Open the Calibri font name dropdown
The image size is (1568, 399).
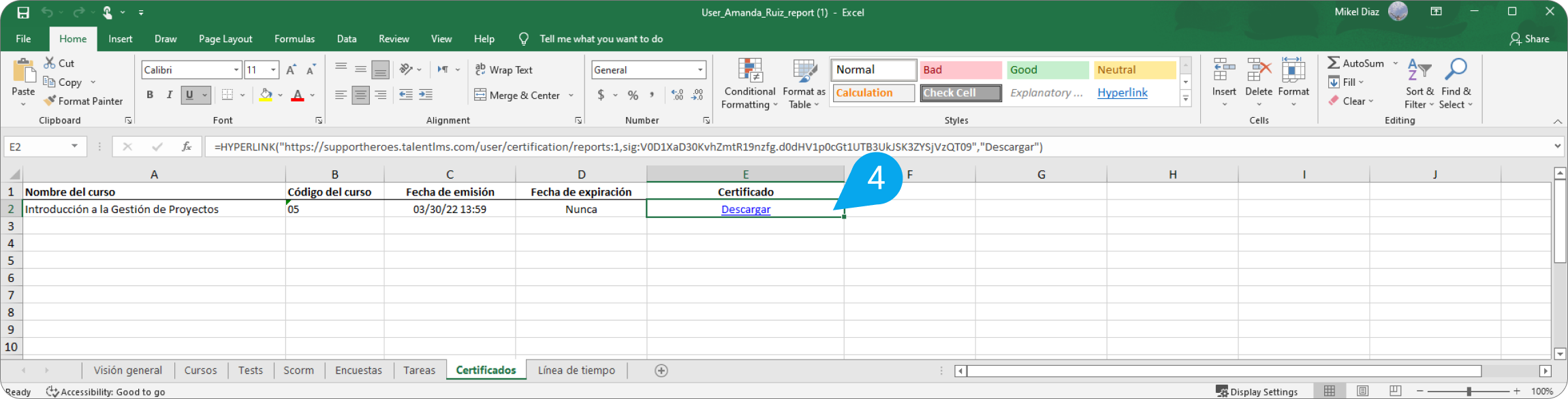(236, 70)
